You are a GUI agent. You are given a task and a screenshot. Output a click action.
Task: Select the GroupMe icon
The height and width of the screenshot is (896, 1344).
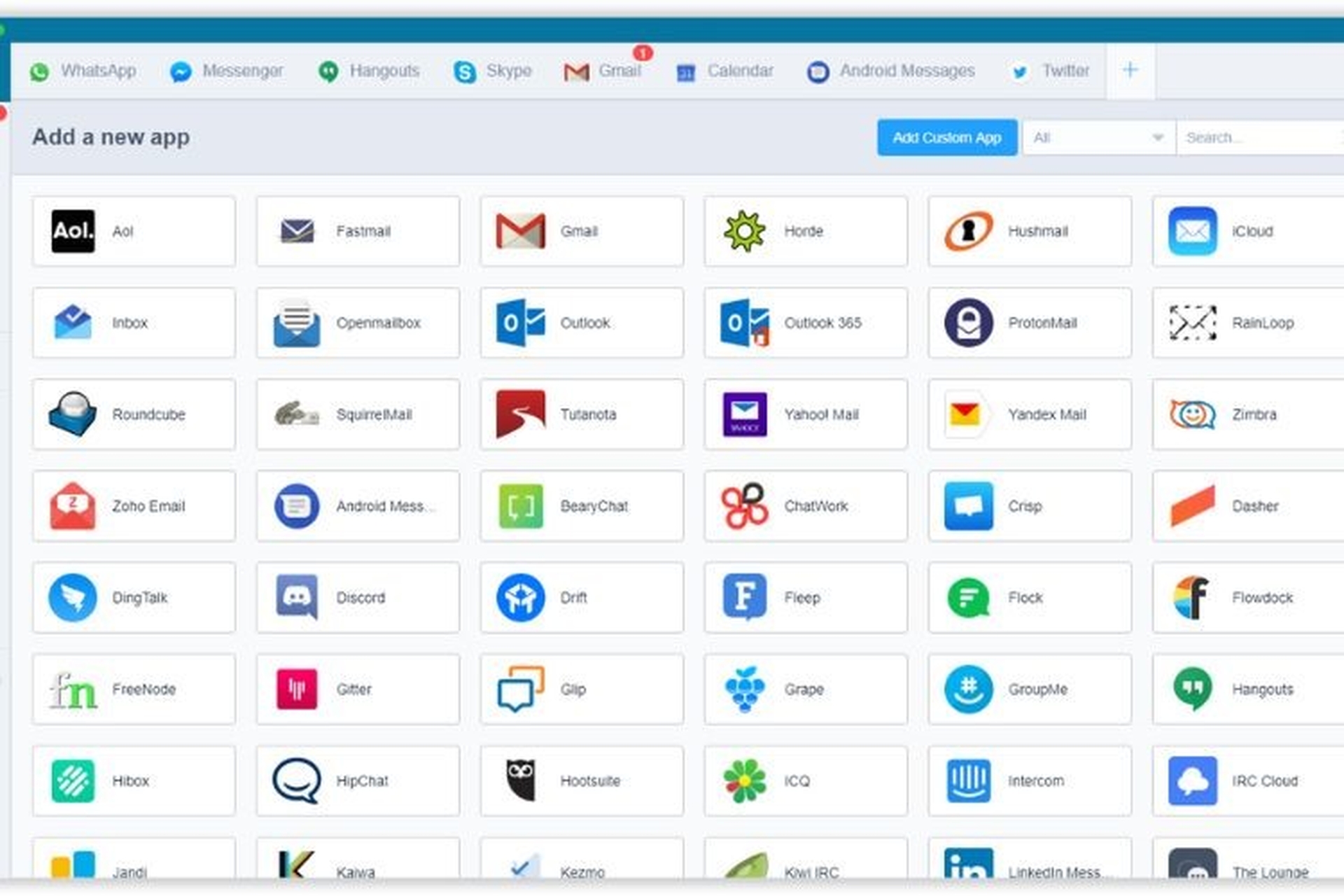pyautogui.click(x=969, y=689)
